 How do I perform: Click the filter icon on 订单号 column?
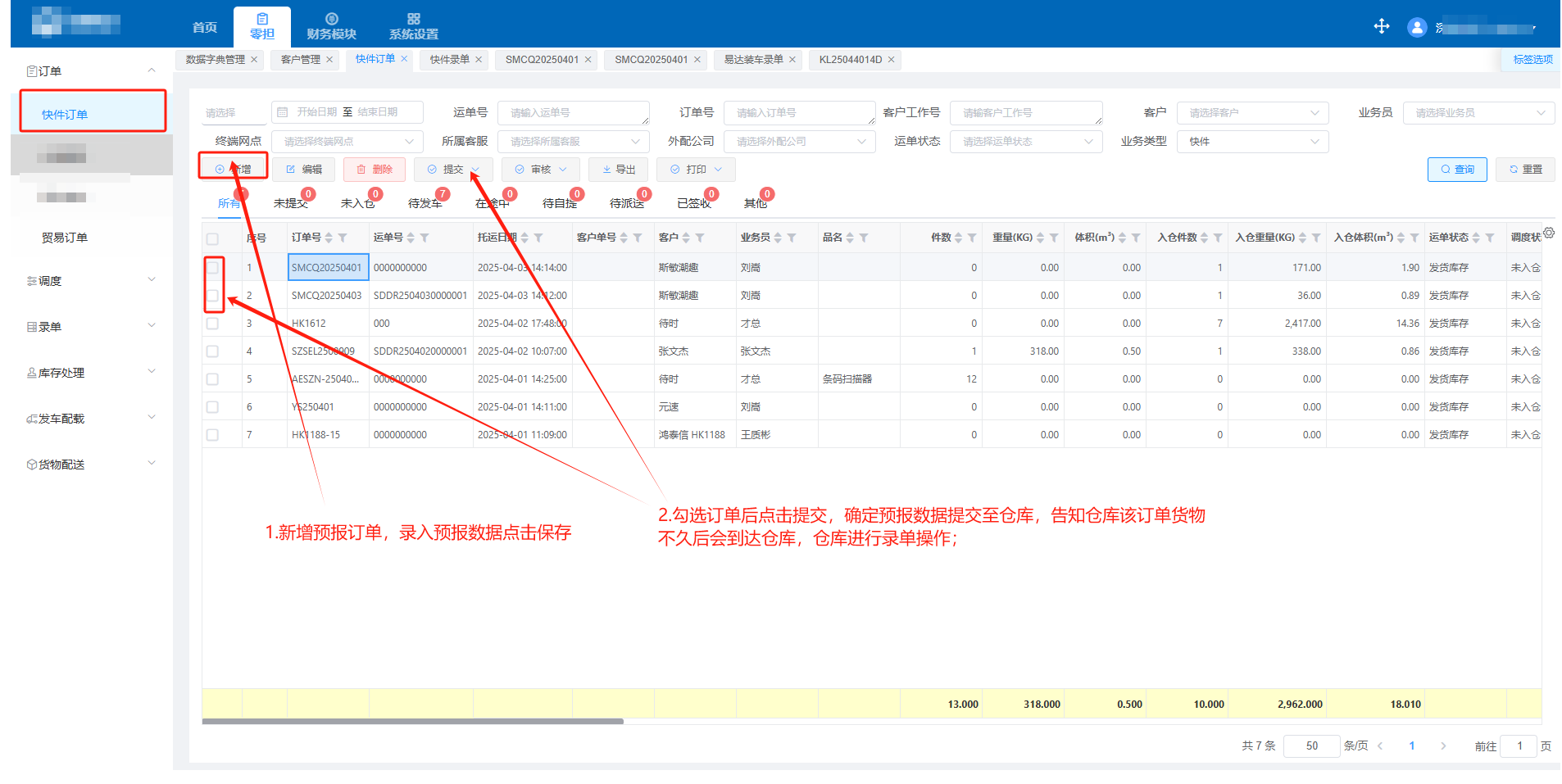click(343, 238)
